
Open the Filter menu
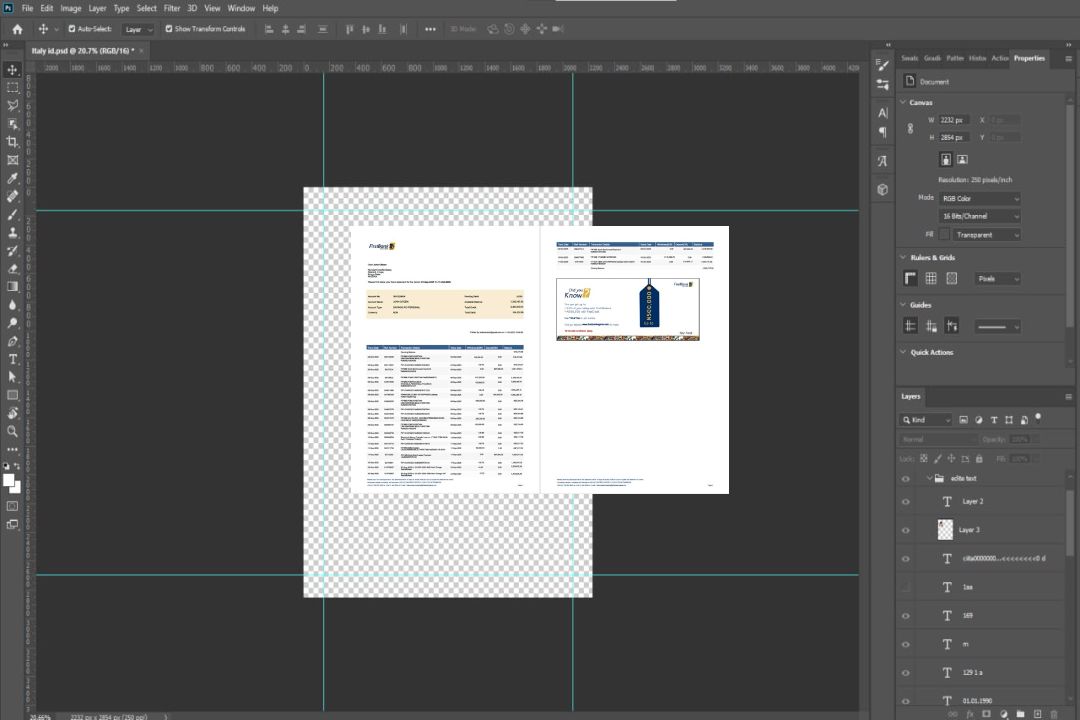[x=172, y=8]
